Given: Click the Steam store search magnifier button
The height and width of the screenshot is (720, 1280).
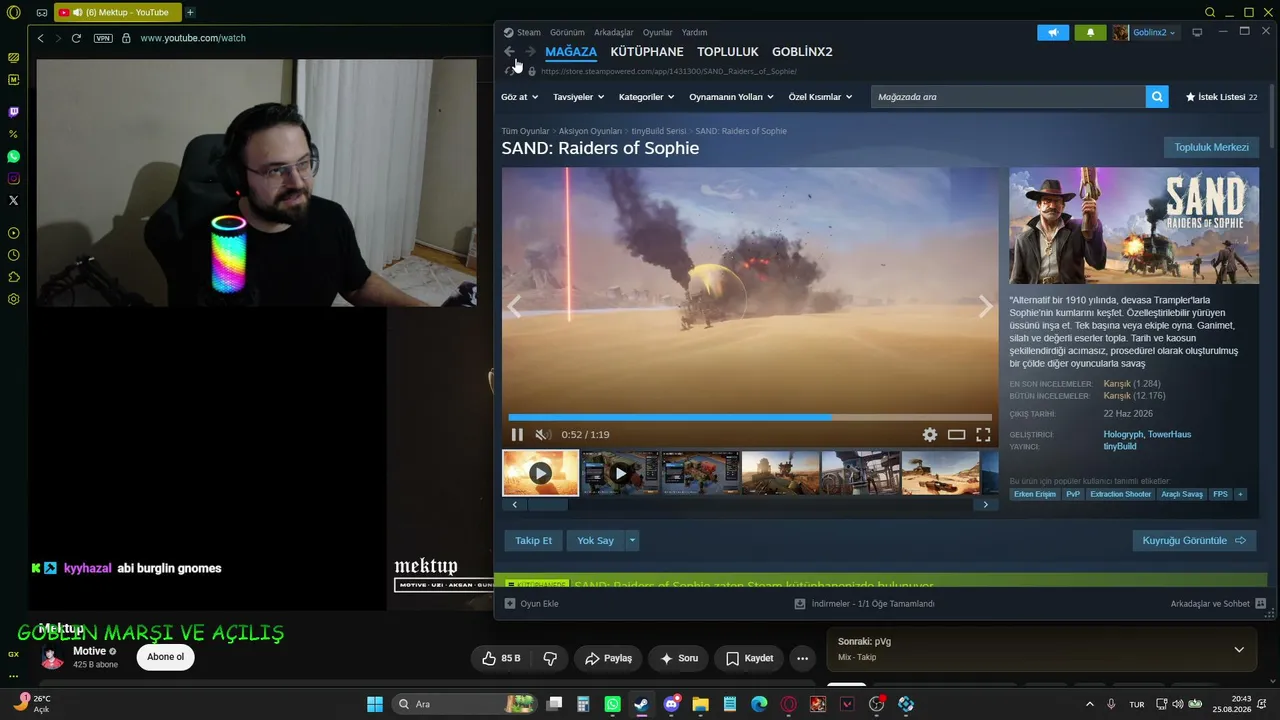Looking at the screenshot, I should tap(1157, 97).
